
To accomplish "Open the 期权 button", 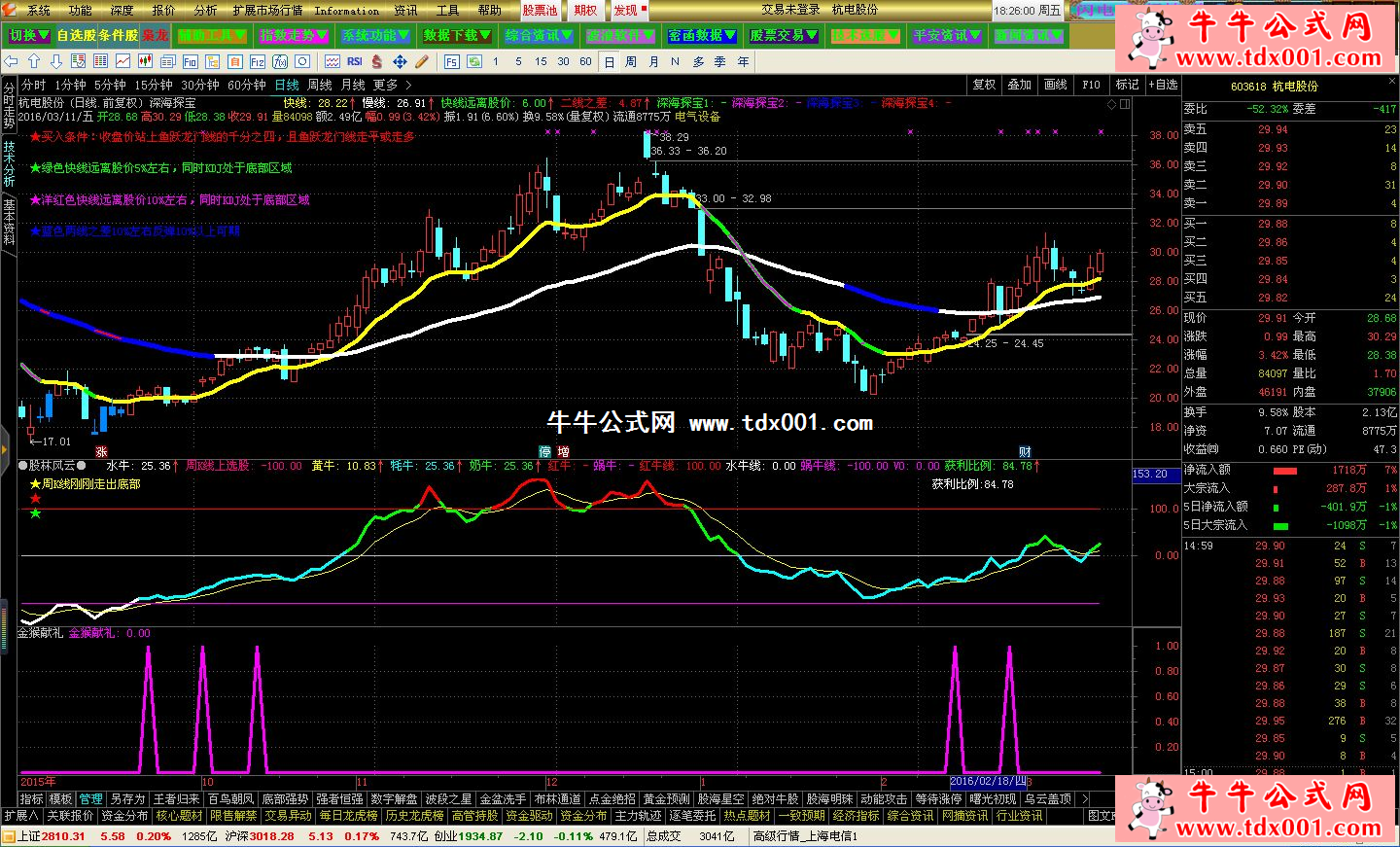I will 585,10.
